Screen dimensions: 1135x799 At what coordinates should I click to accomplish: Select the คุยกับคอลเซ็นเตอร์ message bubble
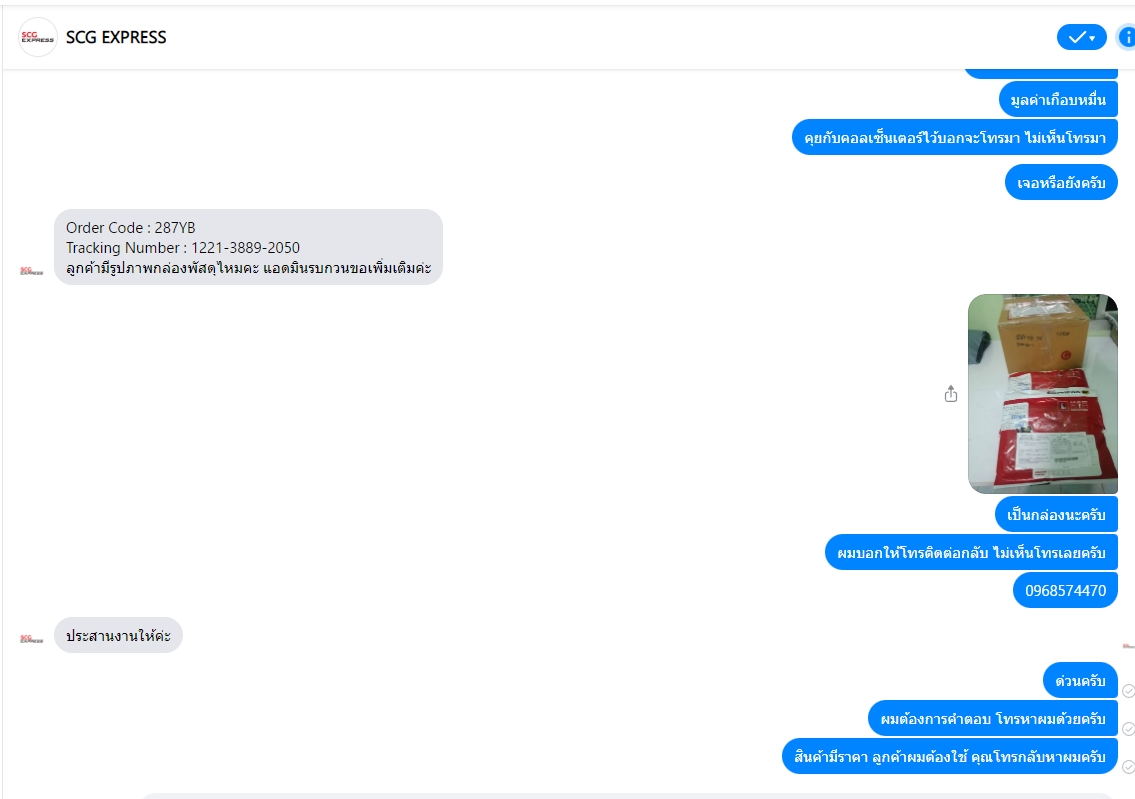point(955,138)
